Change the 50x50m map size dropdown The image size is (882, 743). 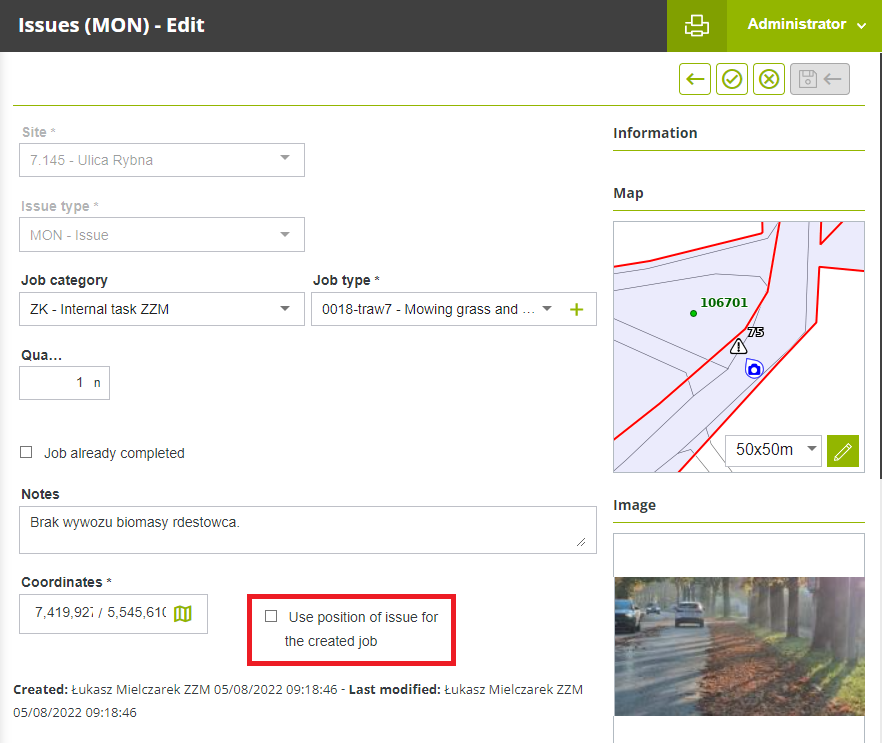click(773, 450)
